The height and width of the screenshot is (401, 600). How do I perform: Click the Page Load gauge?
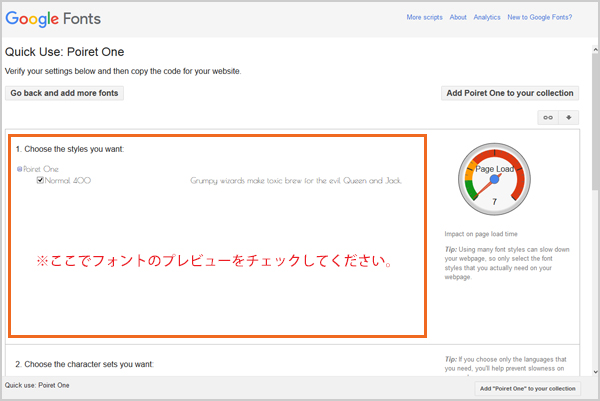click(x=494, y=179)
